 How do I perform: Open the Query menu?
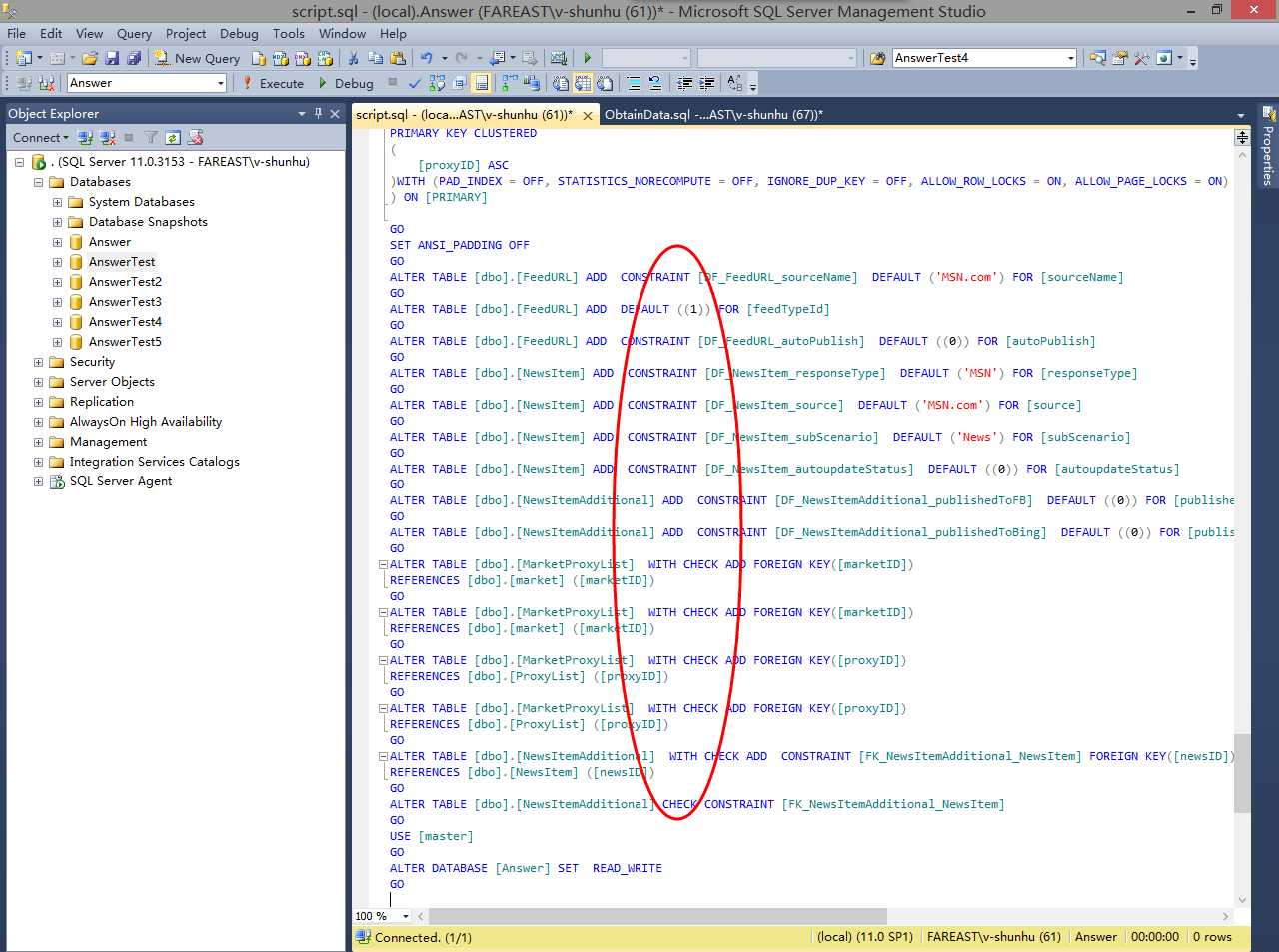click(x=134, y=33)
